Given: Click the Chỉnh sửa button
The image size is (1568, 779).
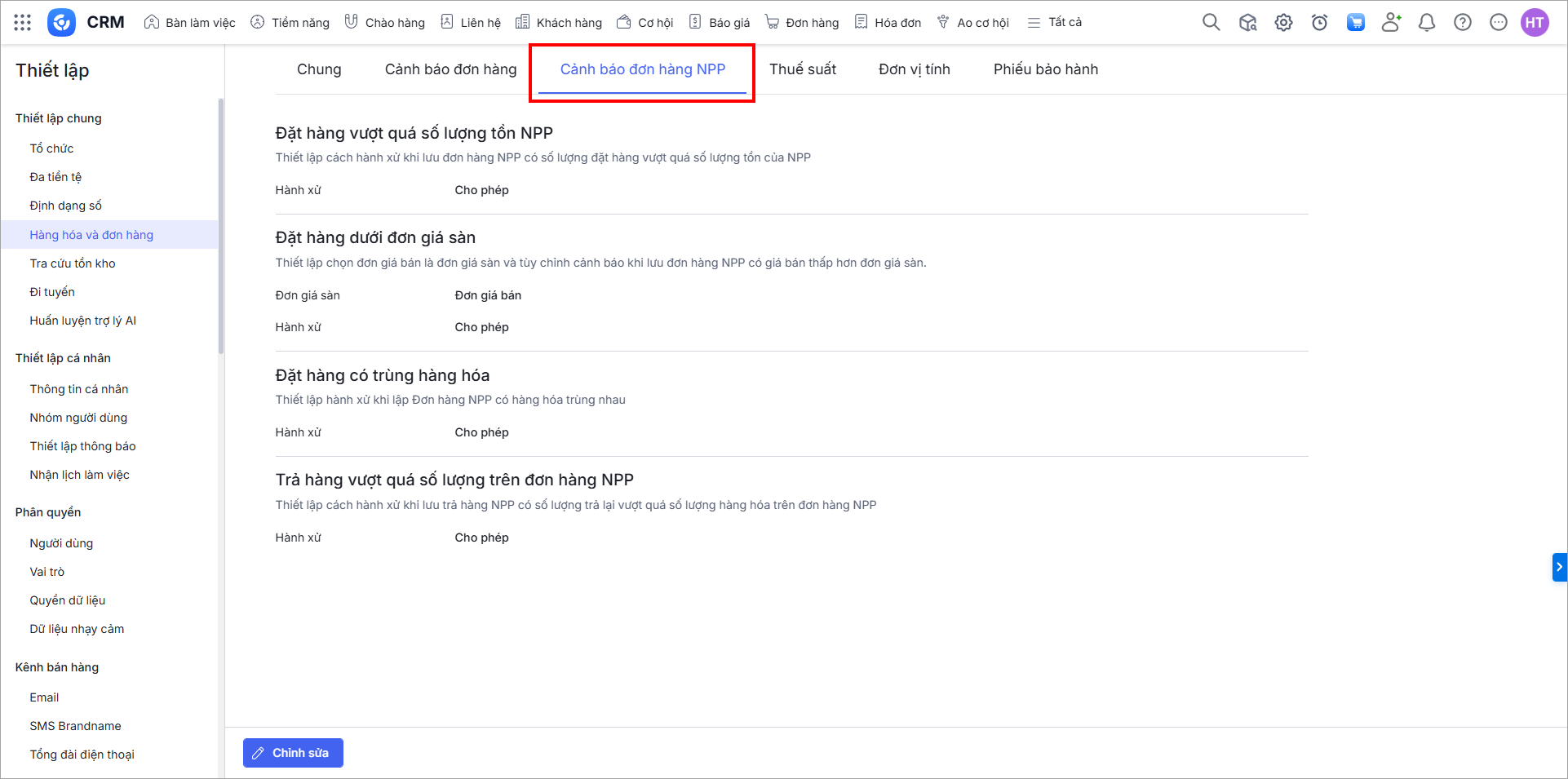Looking at the screenshot, I should pos(293,753).
